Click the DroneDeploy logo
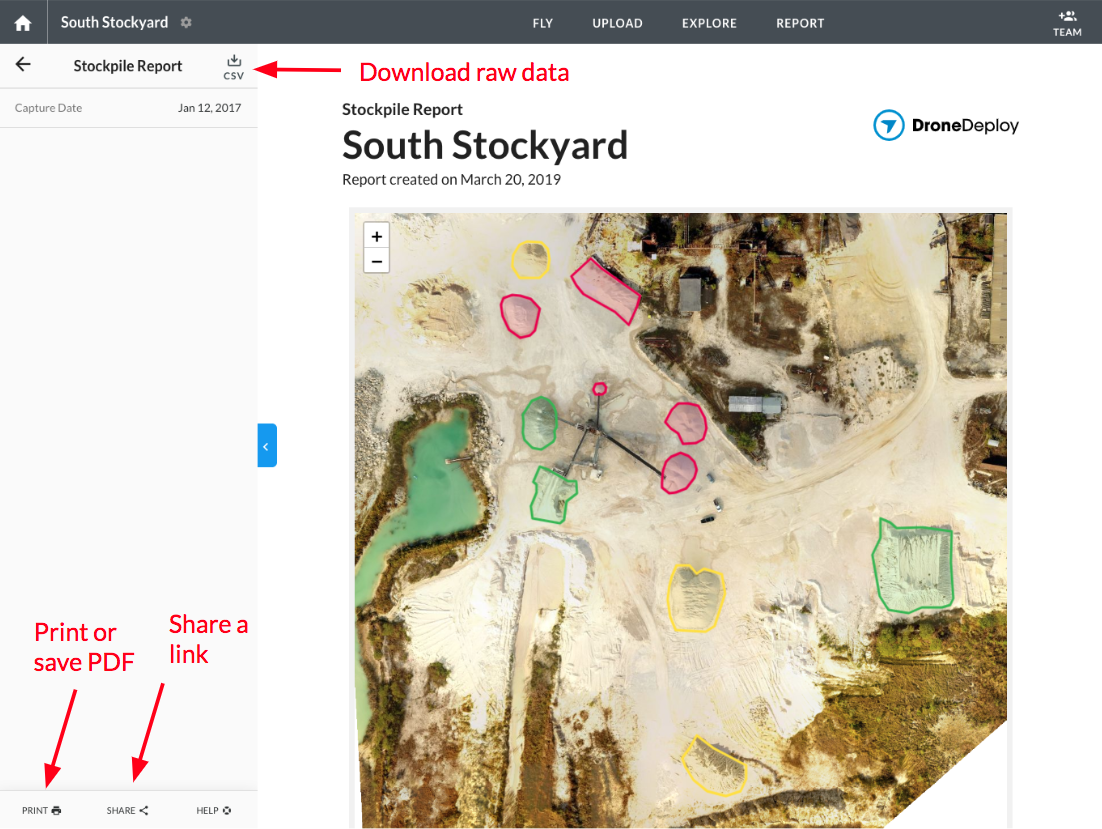Screen dimensions: 1102x829 click(x=946, y=125)
